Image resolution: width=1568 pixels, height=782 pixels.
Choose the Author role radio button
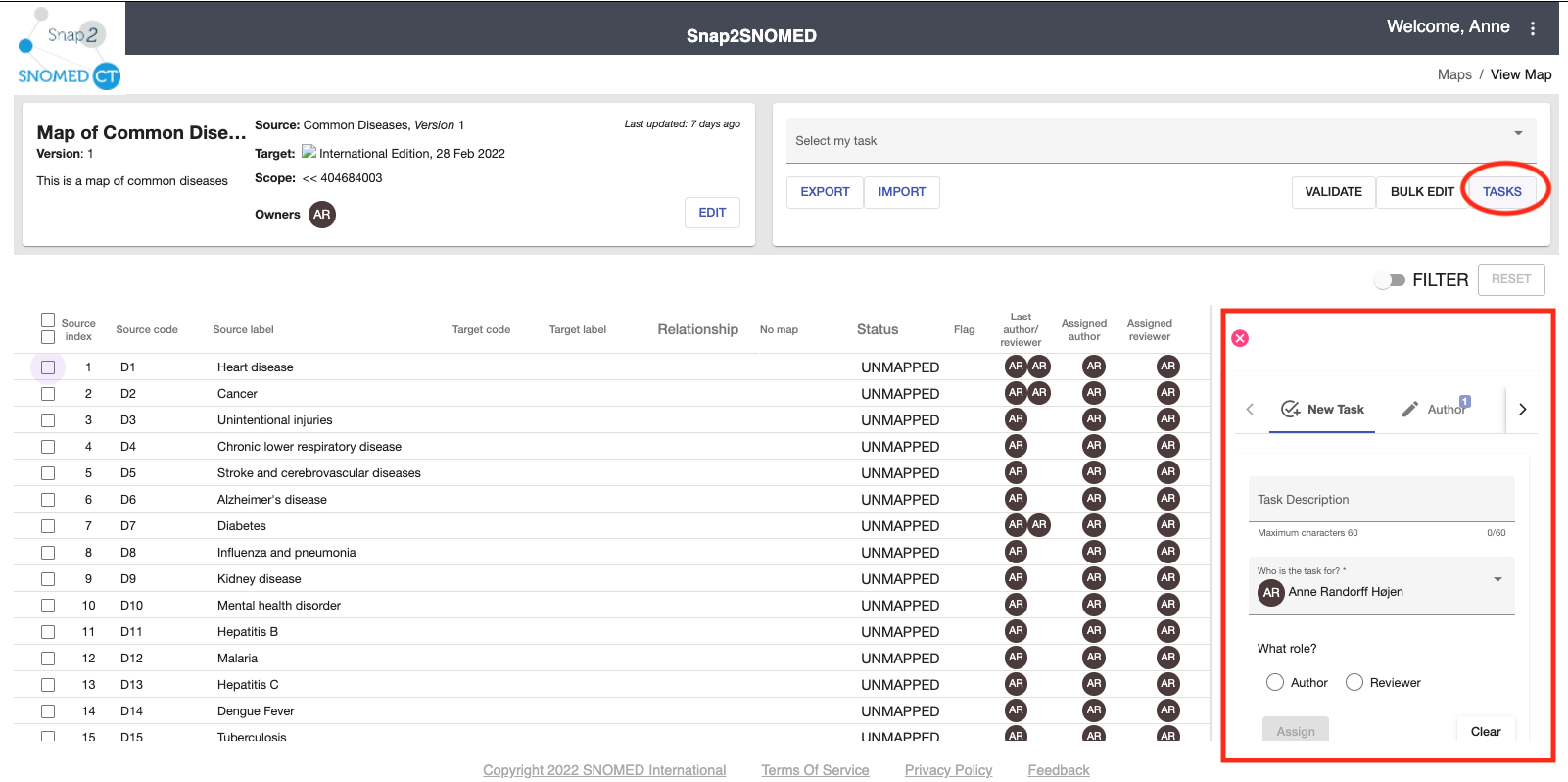point(1275,682)
